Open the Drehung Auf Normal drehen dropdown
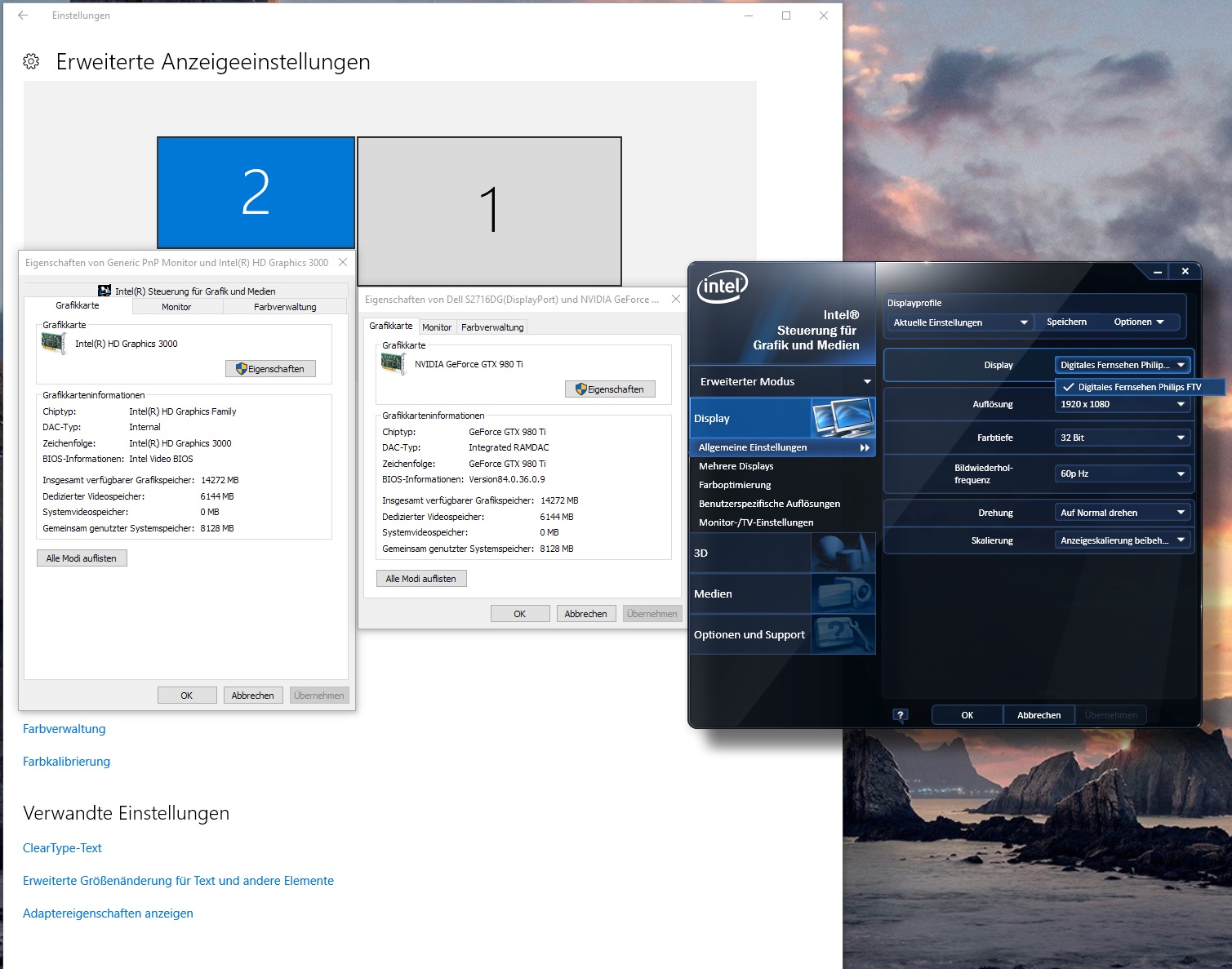 click(1123, 513)
